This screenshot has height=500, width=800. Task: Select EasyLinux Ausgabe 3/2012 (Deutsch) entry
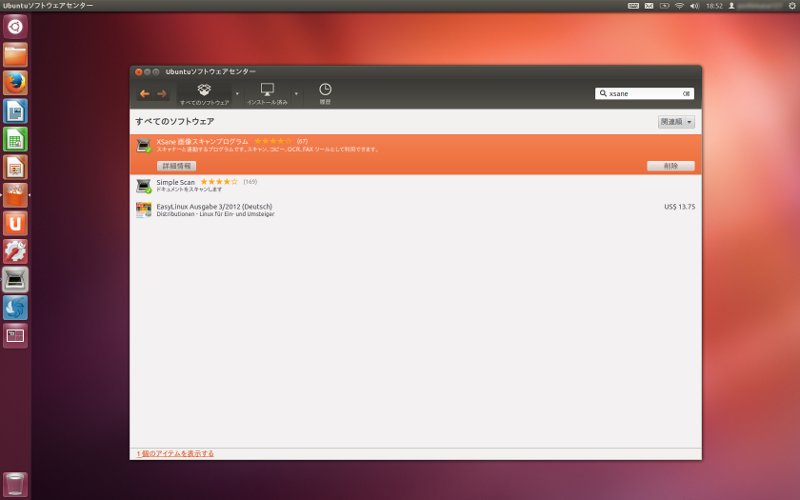click(416, 210)
